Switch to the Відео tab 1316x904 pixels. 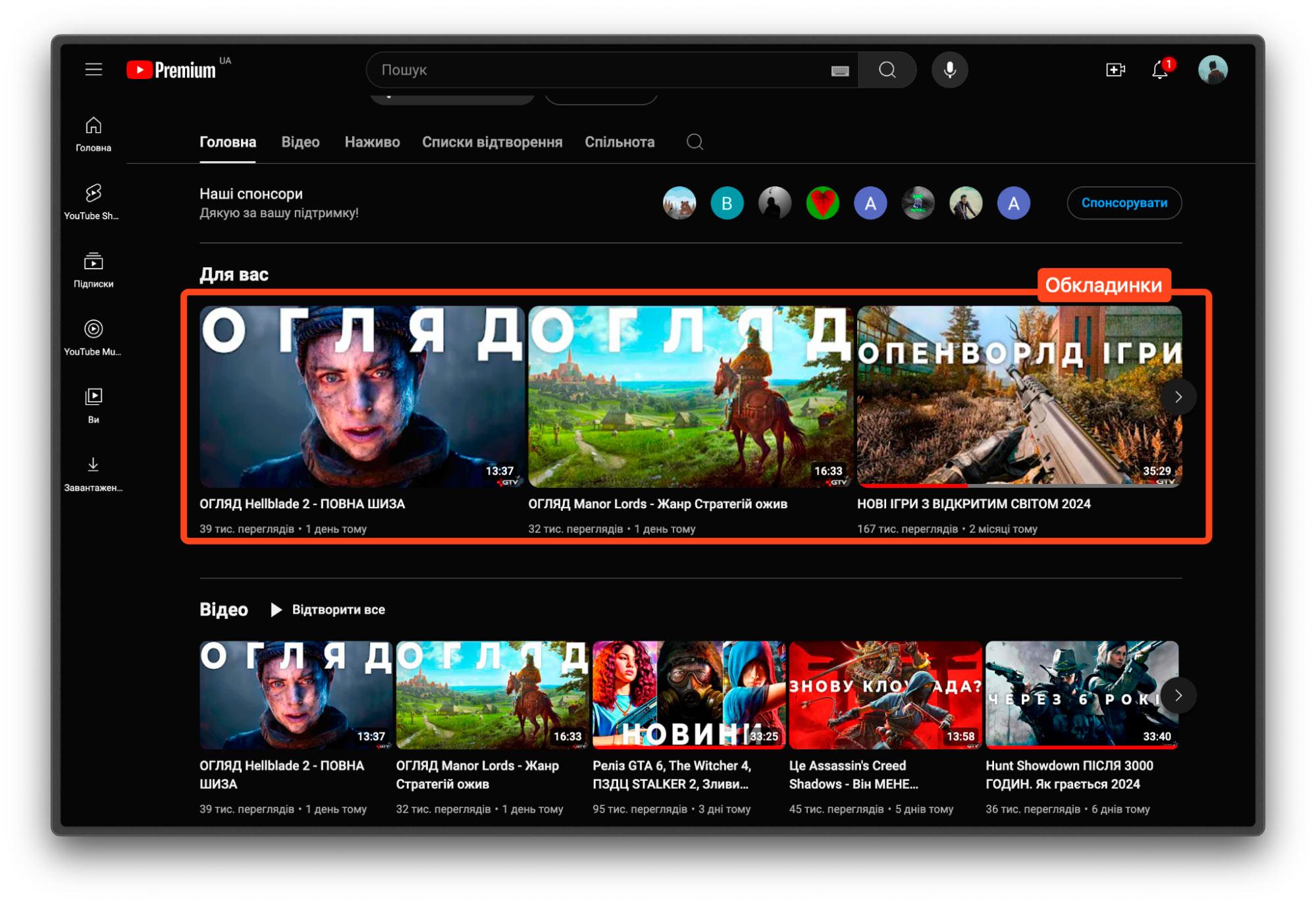pos(300,142)
